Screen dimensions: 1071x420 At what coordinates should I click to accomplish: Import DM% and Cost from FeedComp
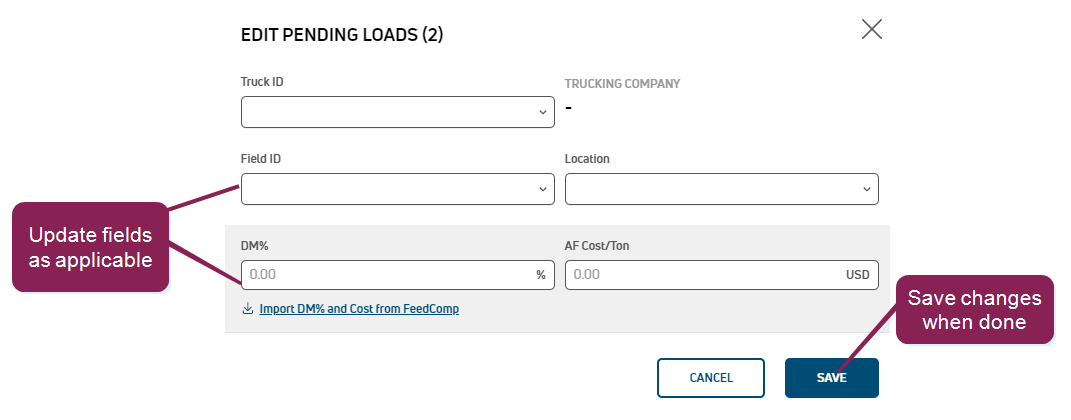point(358,309)
